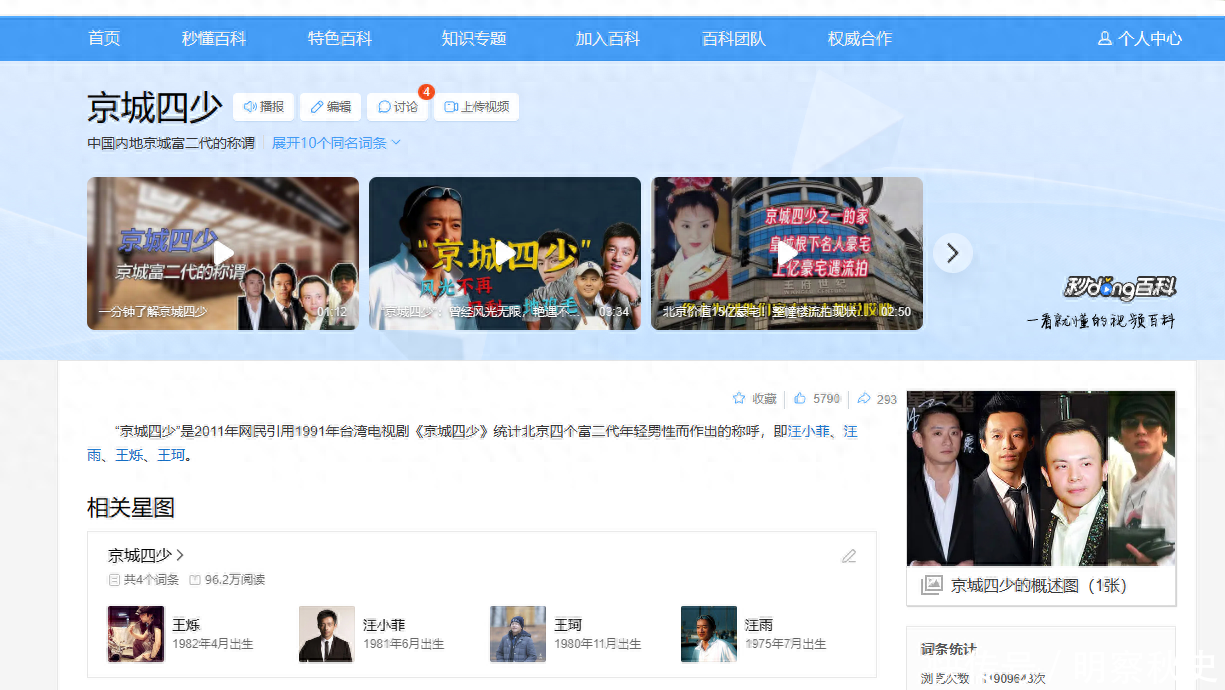Expand the 京城四少 star map chevron
Screen dimensions: 1225x690
pos(180,555)
